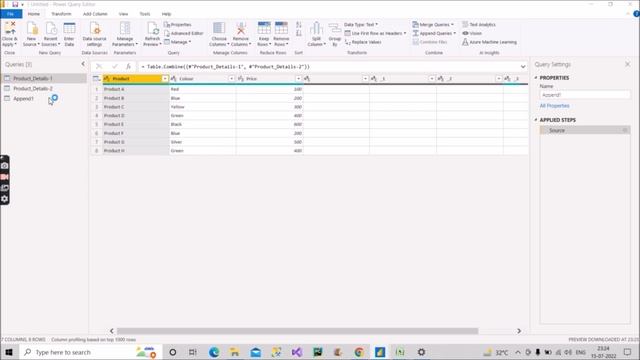Confirm formula with checkmark icon
Screen dimensions: 640x360
point(115,66)
